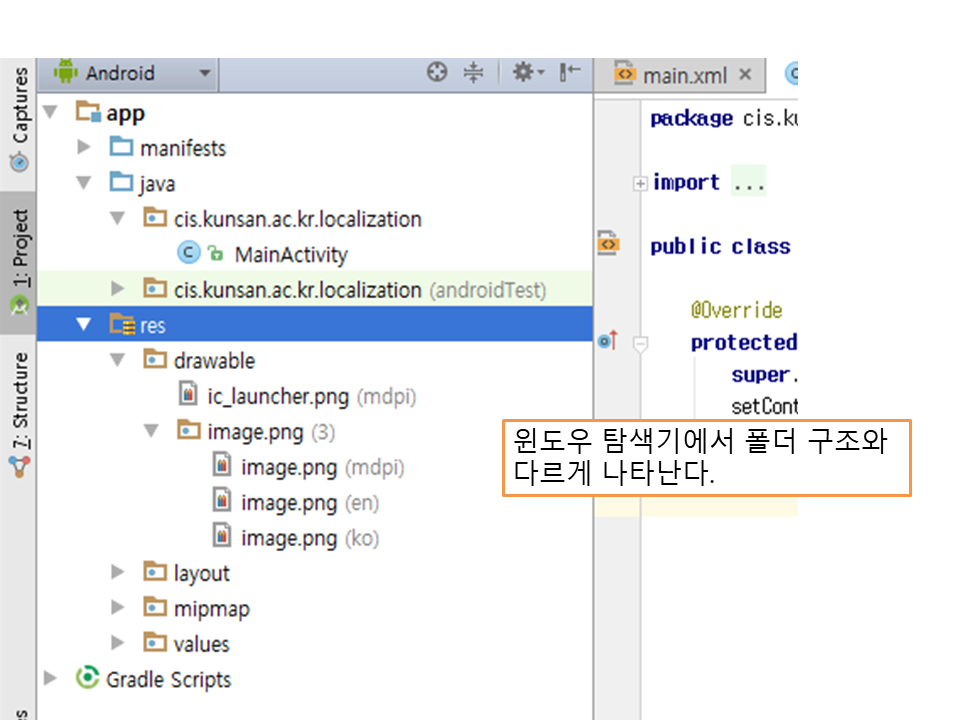Collapse the res folder
The height and width of the screenshot is (720, 960).
83,325
